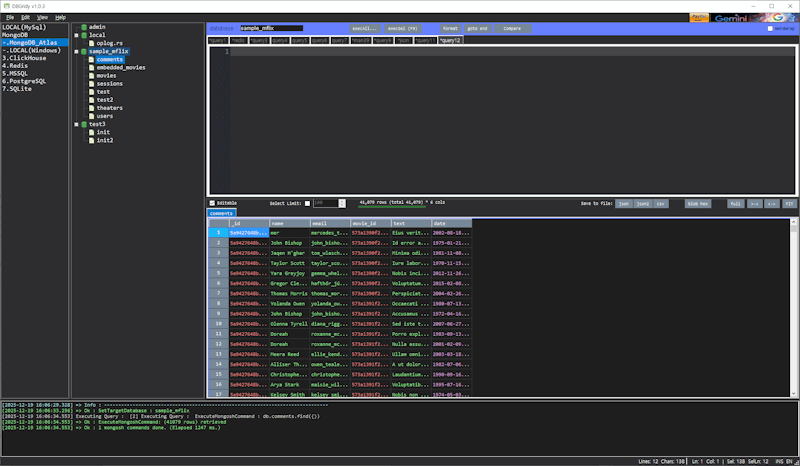Click the Select Limit value field
Screen dimensions: 800x466
point(326,203)
